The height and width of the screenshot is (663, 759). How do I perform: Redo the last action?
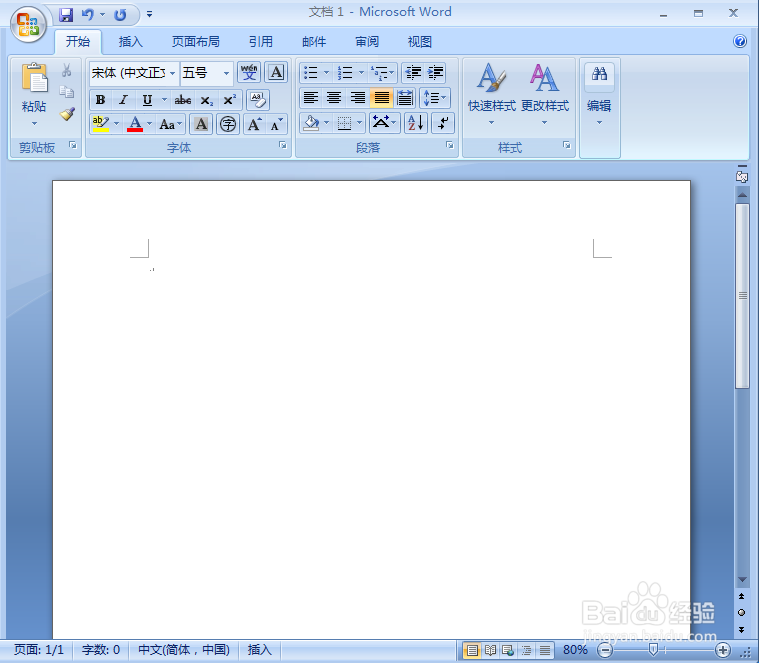(120, 15)
